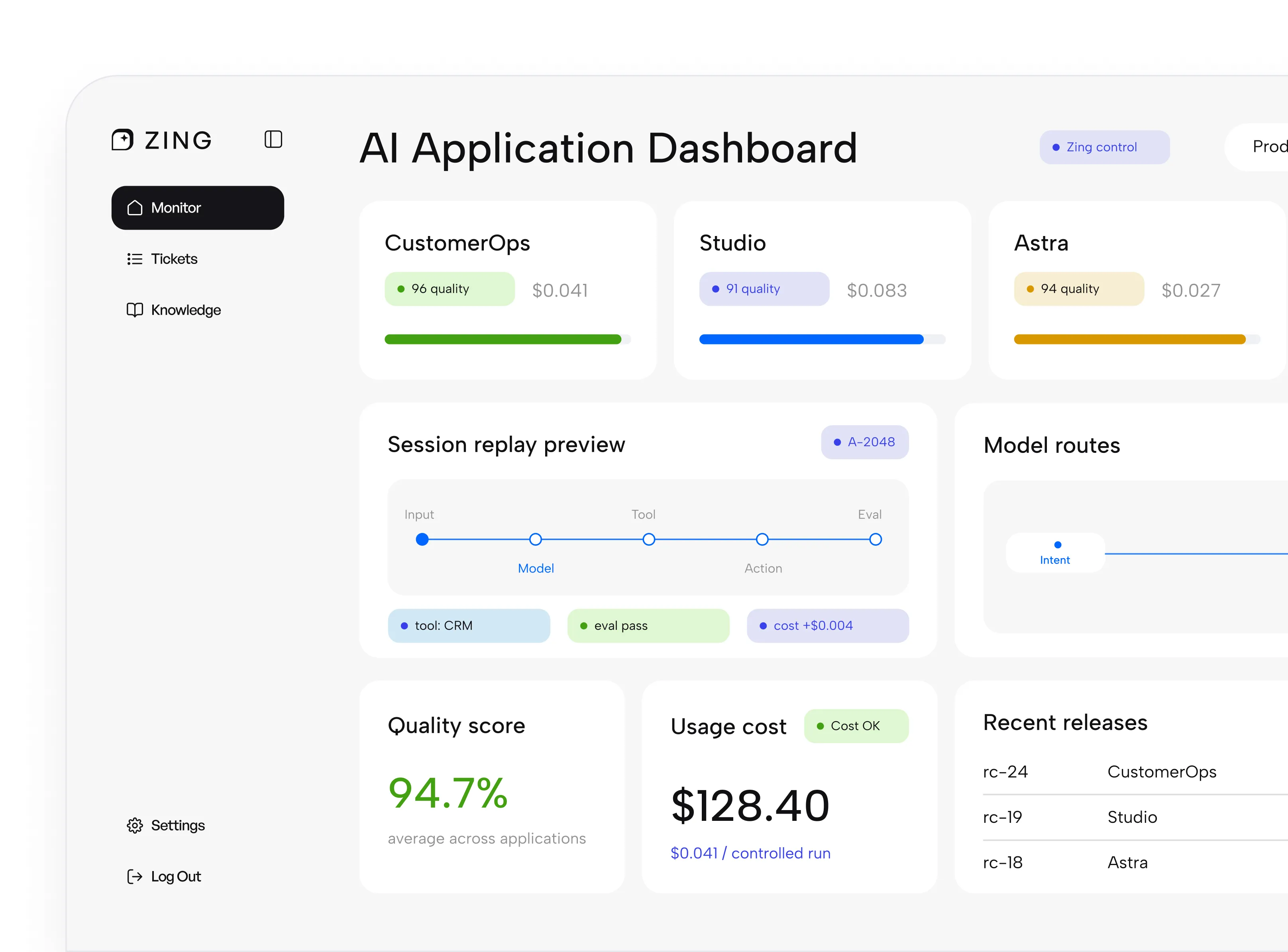This screenshot has height=952, width=1288.
Task: Click the Astra card title
Action: point(1041,243)
